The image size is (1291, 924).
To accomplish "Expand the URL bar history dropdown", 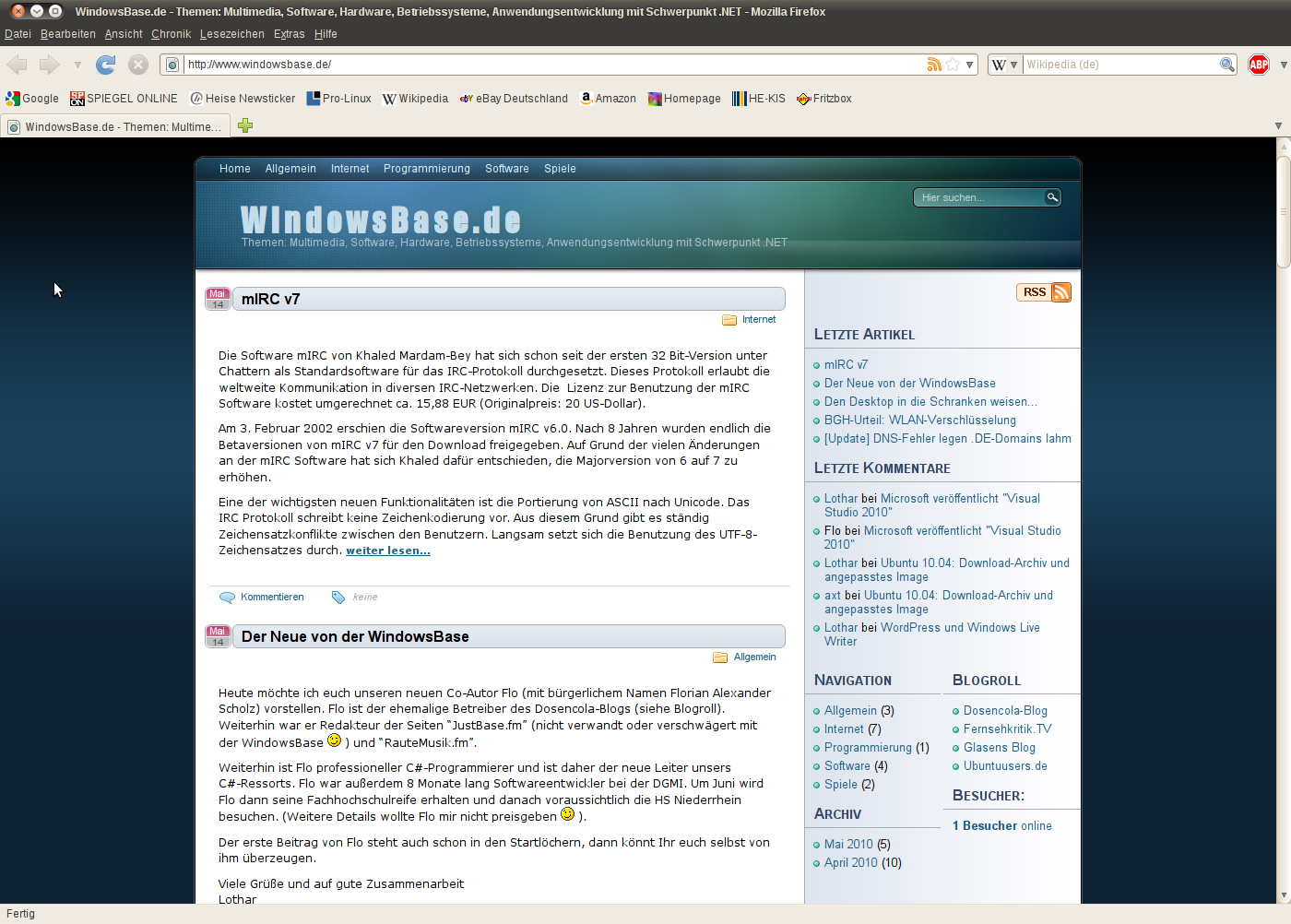I will coord(969,65).
